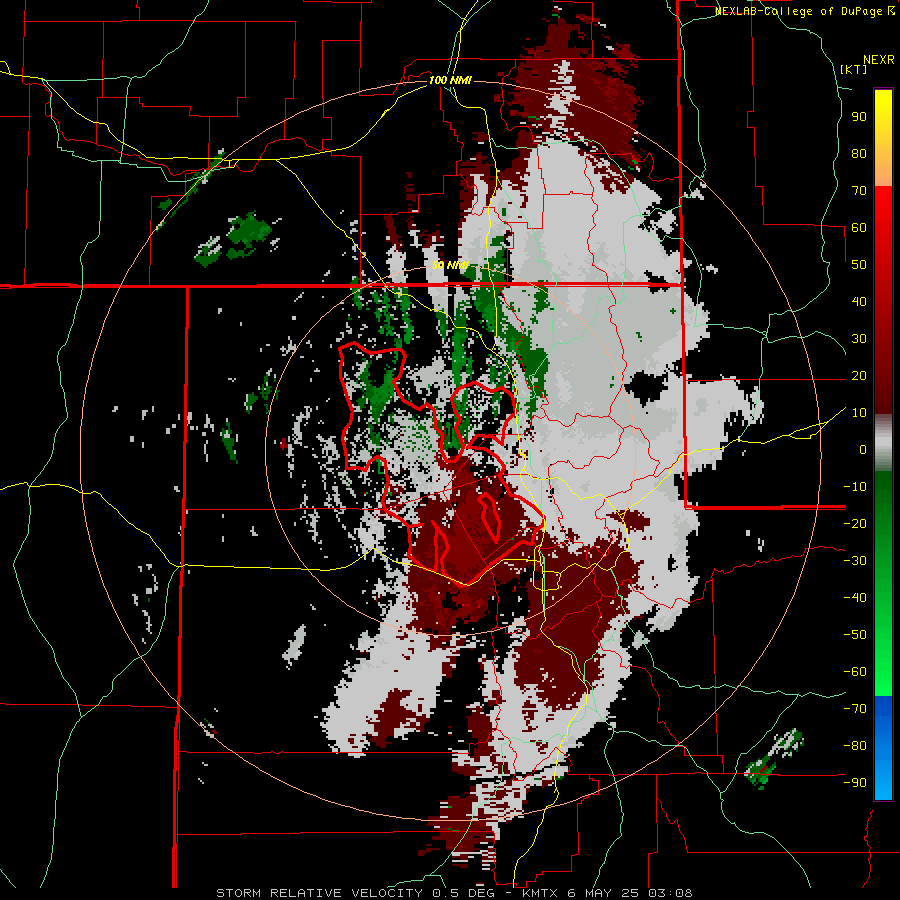Click the positive 40 scale value

click(x=859, y=301)
